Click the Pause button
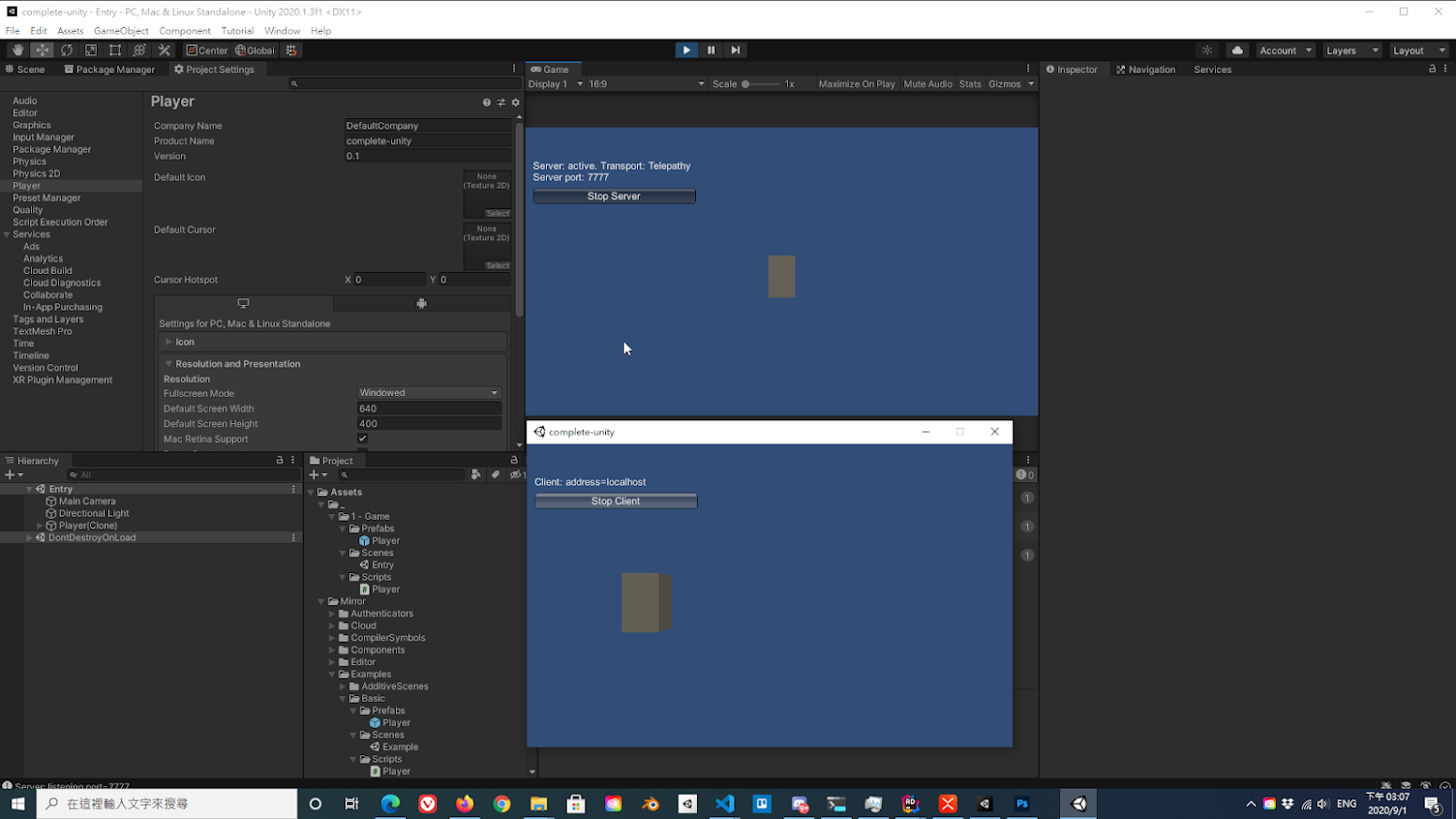1456x819 pixels. coord(711,51)
